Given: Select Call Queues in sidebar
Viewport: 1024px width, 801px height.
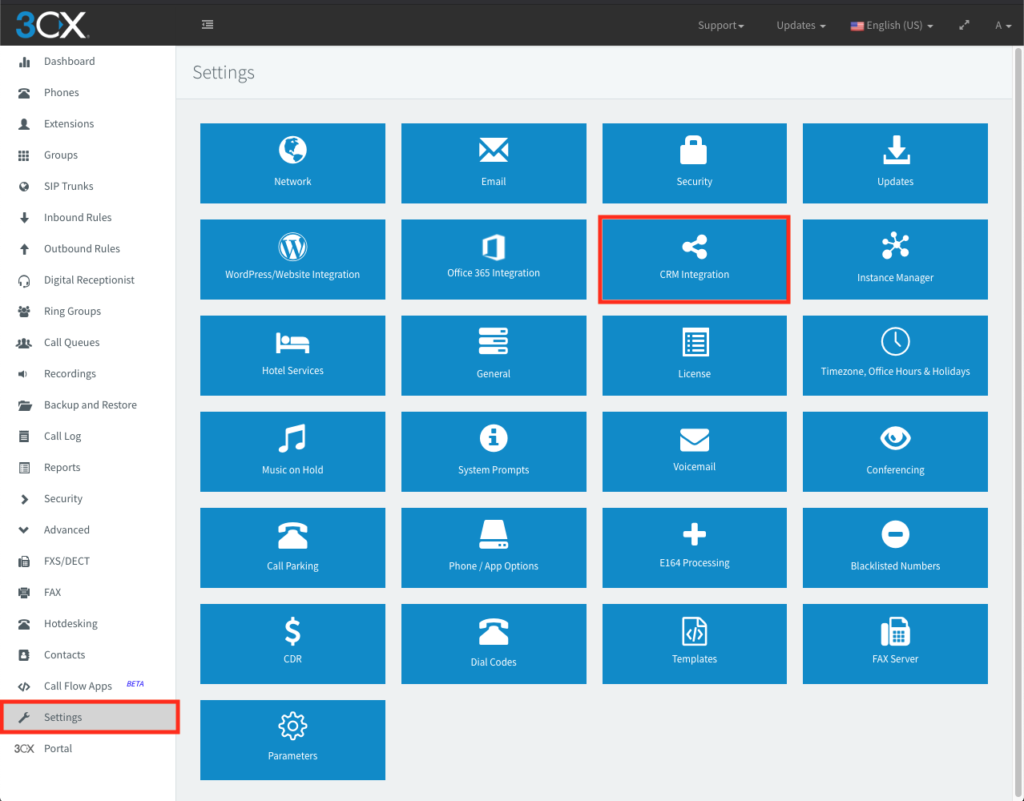Looking at the screenshot, I should tap(88, 343).
